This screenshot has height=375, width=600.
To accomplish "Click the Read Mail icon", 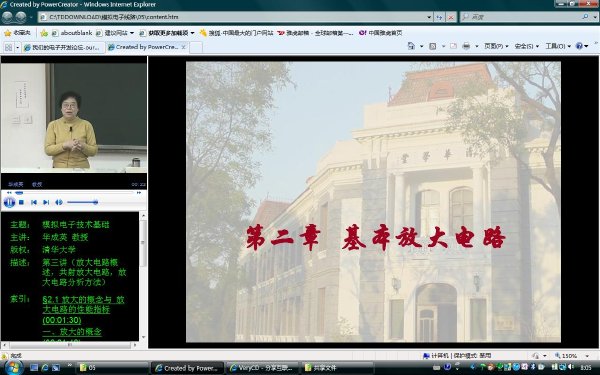I will click(453, 46).
